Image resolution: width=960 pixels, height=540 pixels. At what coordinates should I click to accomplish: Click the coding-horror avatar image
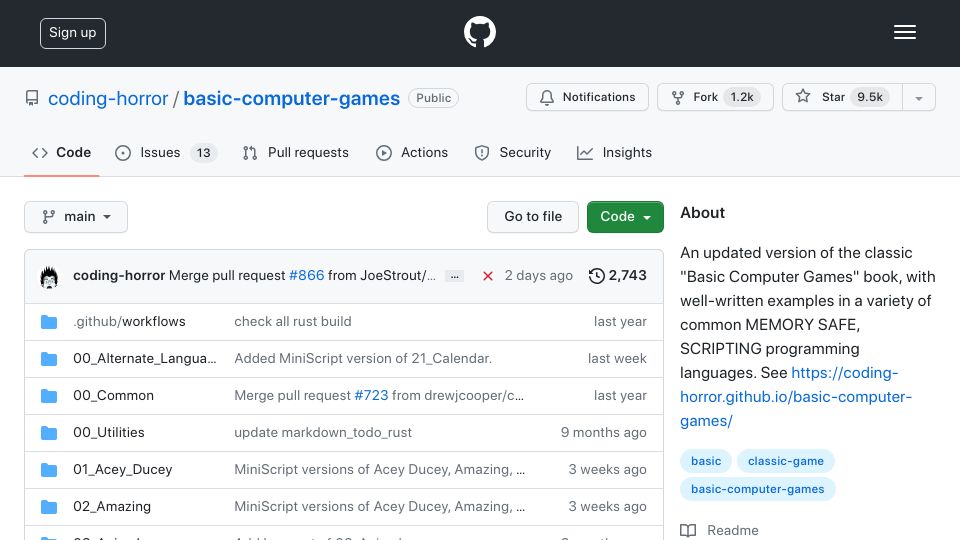click(x=49, y=277)
